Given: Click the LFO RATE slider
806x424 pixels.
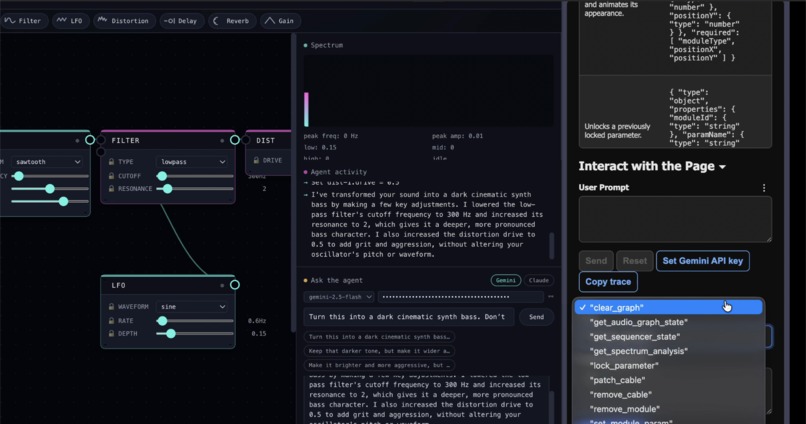Looking at the screenshot, I should (195, 321).
